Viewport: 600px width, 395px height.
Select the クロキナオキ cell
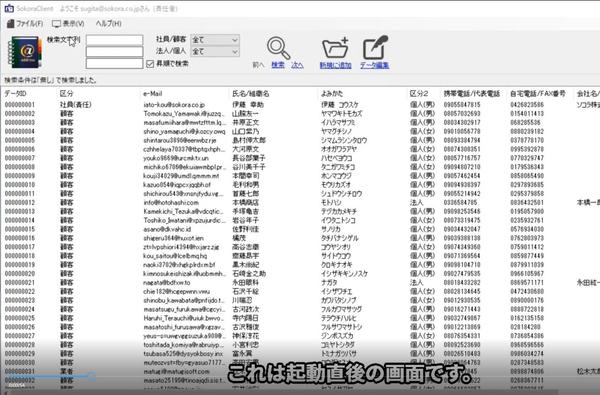336,264
